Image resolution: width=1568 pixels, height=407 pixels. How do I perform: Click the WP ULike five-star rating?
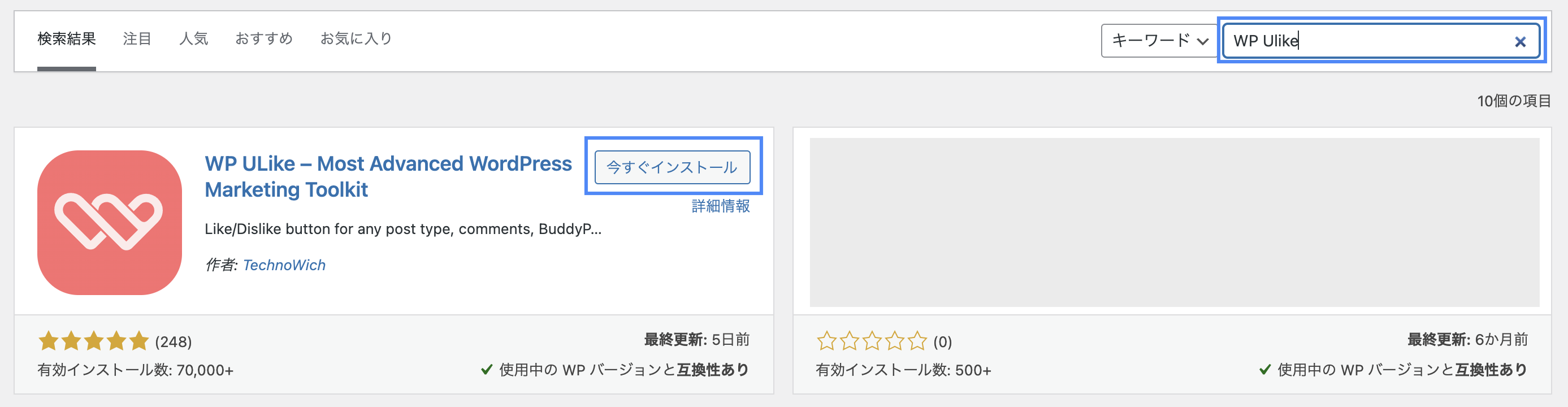93,341
